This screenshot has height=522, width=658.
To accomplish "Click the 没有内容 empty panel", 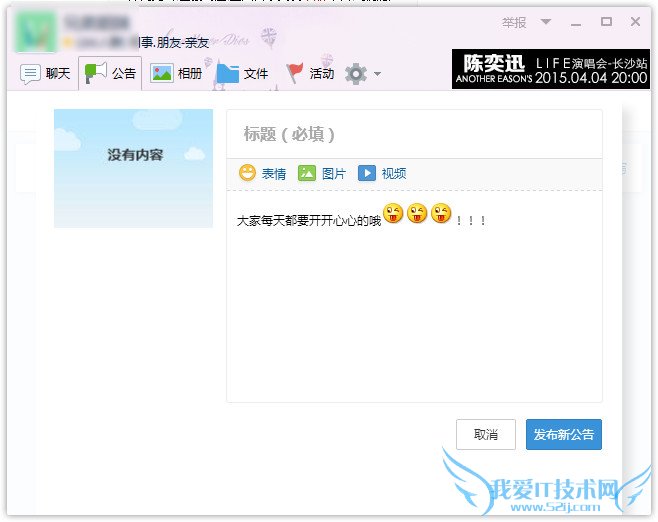I will point(133,168).
